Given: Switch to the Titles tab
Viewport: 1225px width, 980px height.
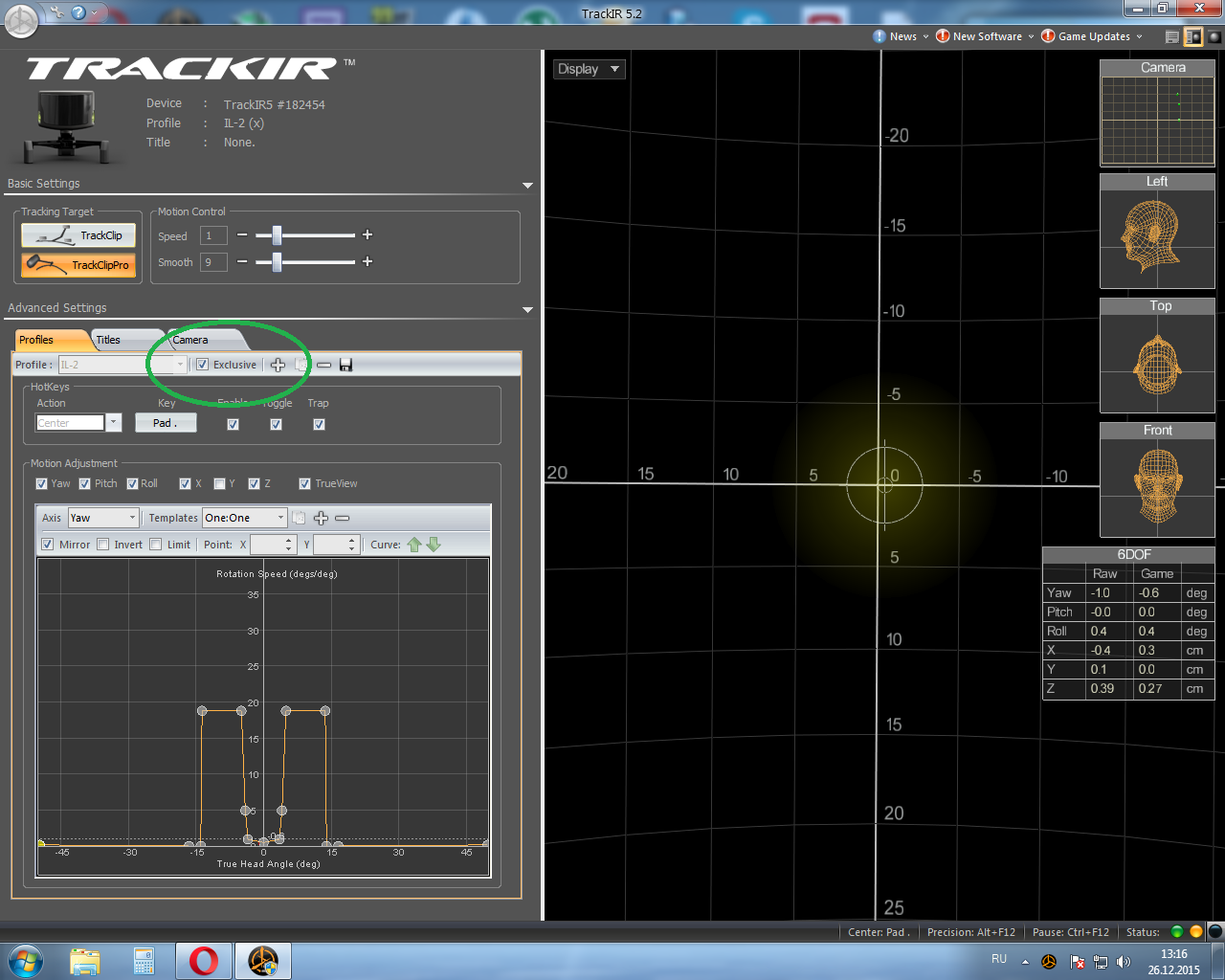Looking at the screenshot, I should (x=125, y=340).
